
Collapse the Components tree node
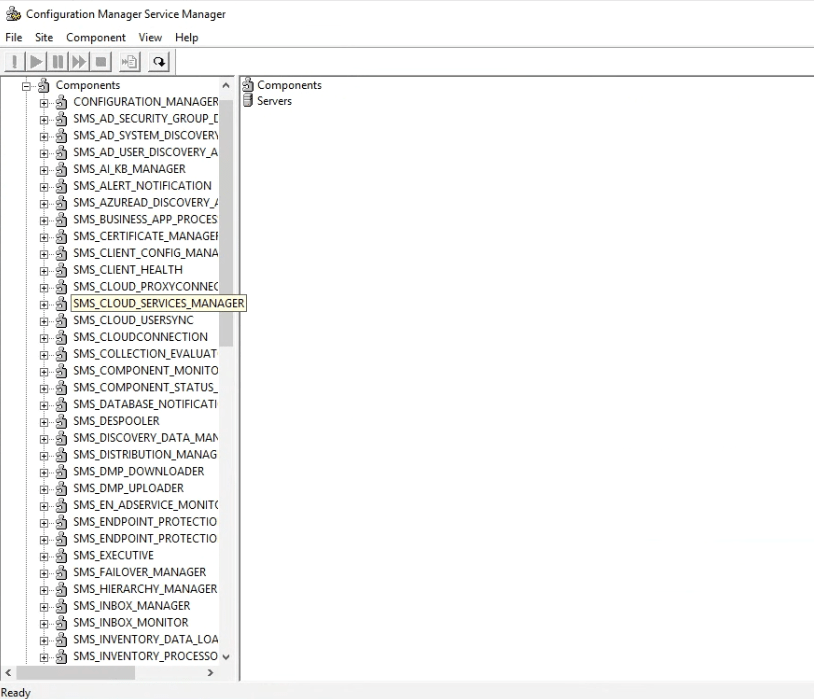click(x=28, y=86)
